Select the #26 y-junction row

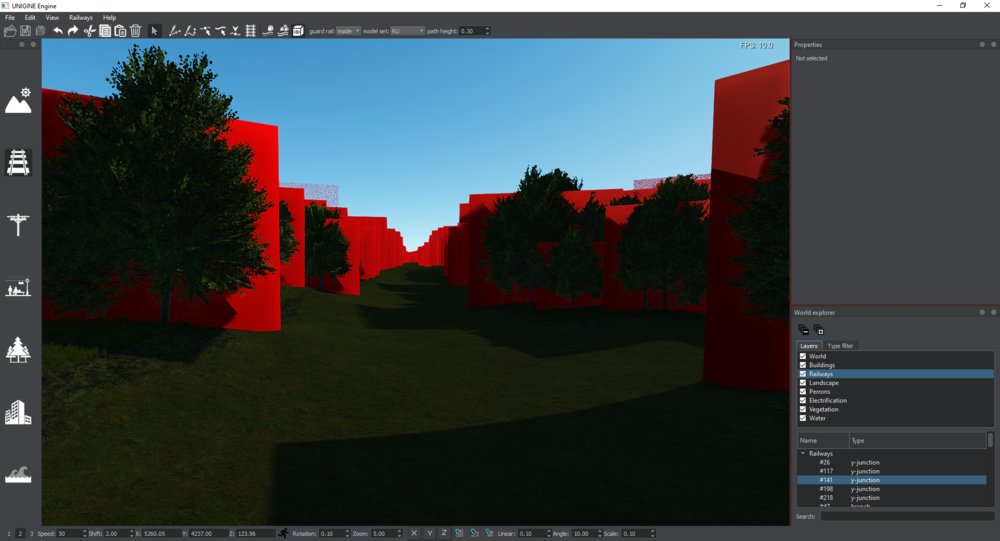pyautogui.click(x=892, y=463)
